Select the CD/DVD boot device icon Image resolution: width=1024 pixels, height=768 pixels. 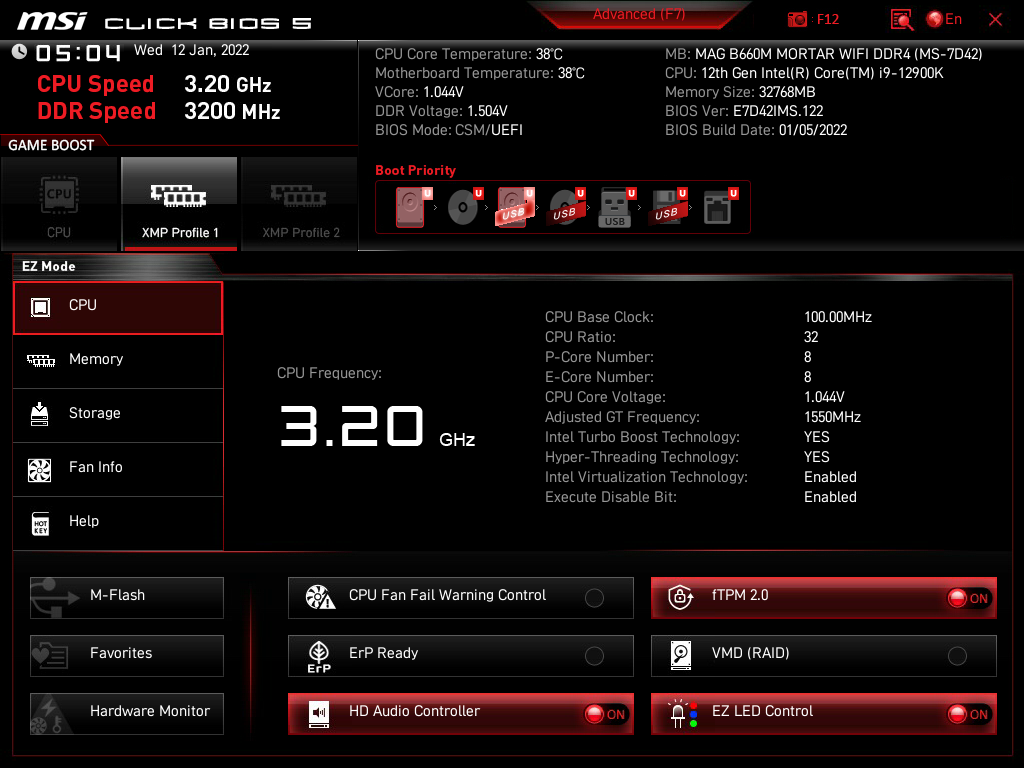pos(465,207)
